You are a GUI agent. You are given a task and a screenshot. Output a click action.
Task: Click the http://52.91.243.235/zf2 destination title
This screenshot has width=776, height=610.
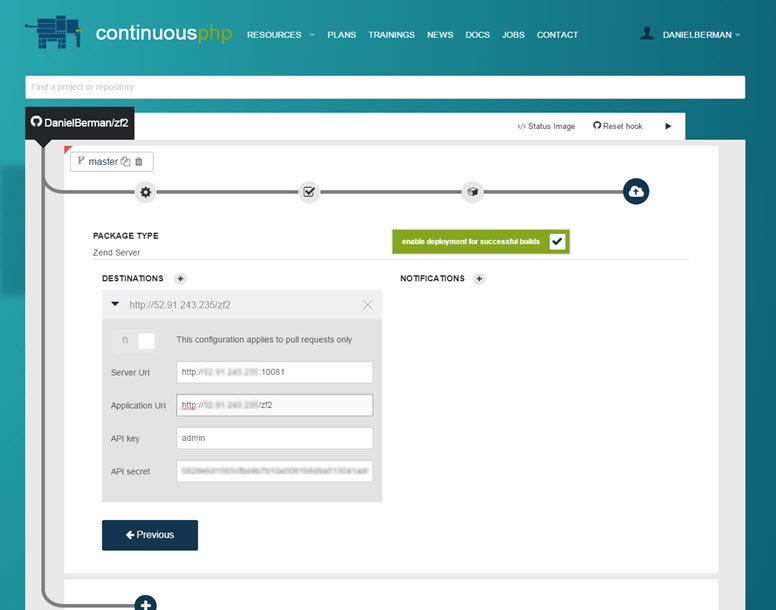tap(180, 305)
